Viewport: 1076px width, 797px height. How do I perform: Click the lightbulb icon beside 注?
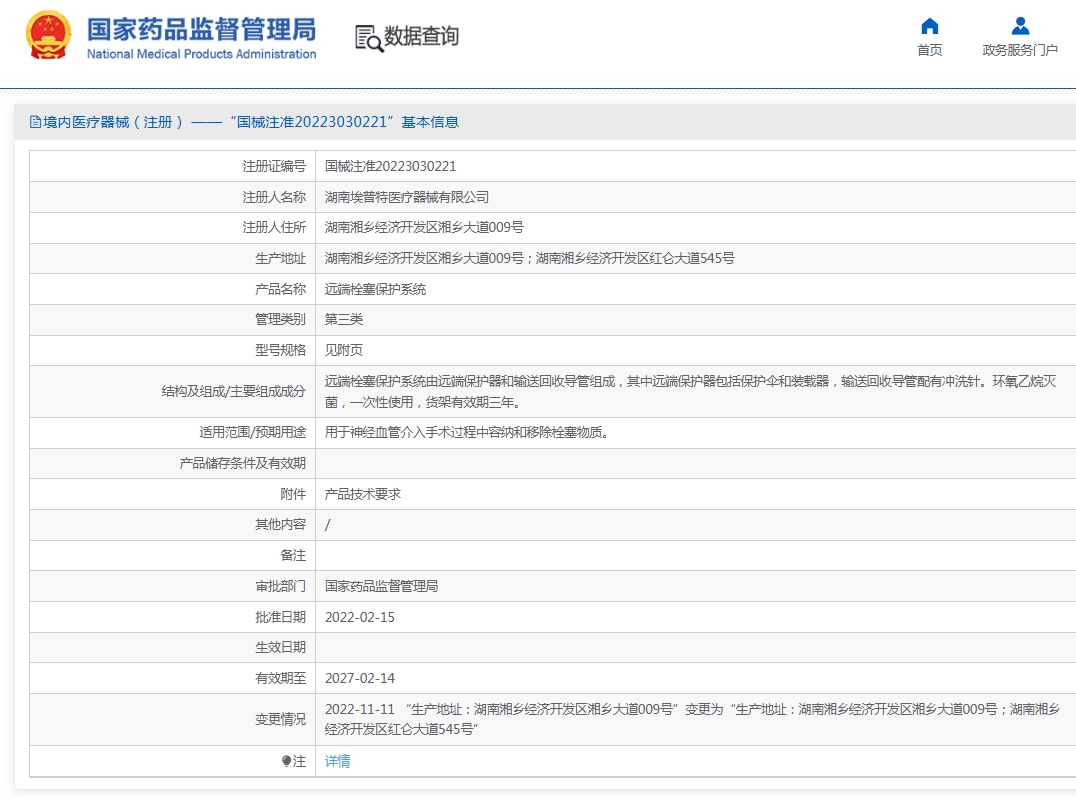(286, 761)
